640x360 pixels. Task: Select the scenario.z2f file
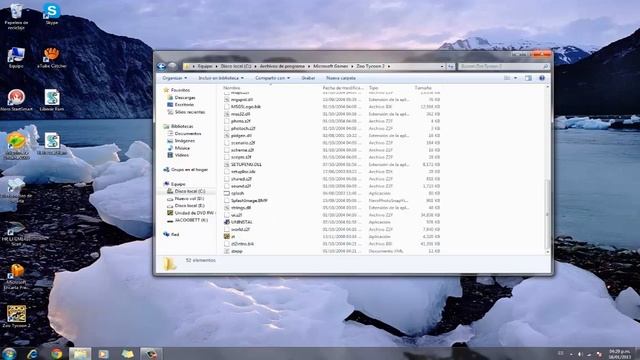point(243,143)
